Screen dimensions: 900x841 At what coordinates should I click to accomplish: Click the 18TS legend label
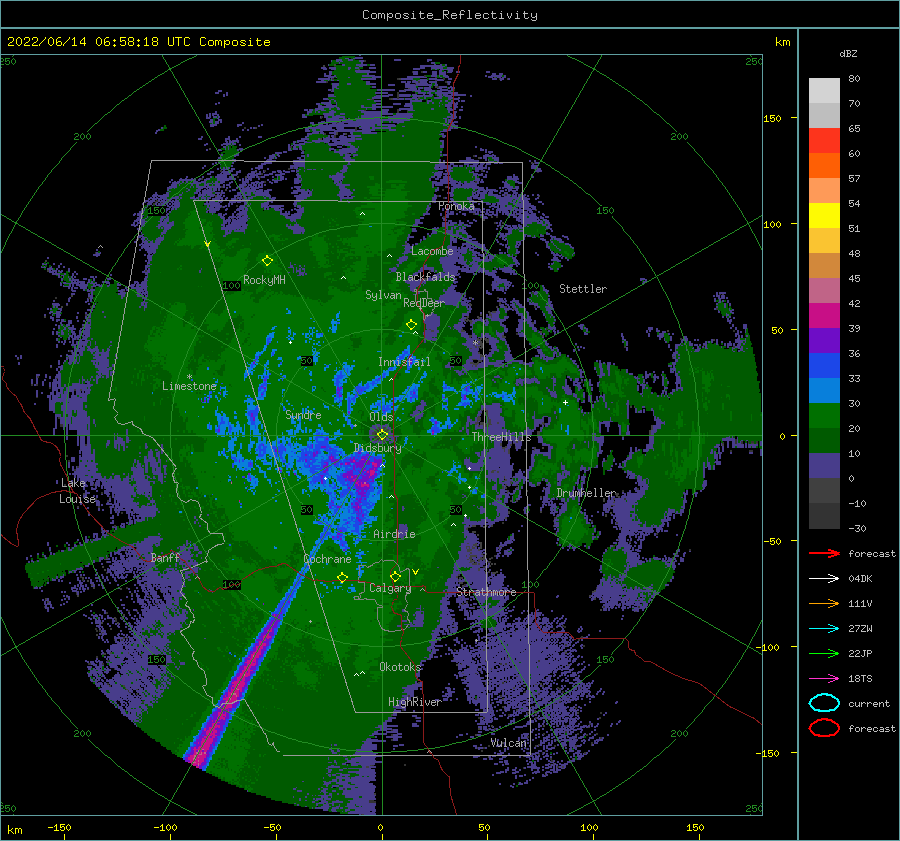860,679
